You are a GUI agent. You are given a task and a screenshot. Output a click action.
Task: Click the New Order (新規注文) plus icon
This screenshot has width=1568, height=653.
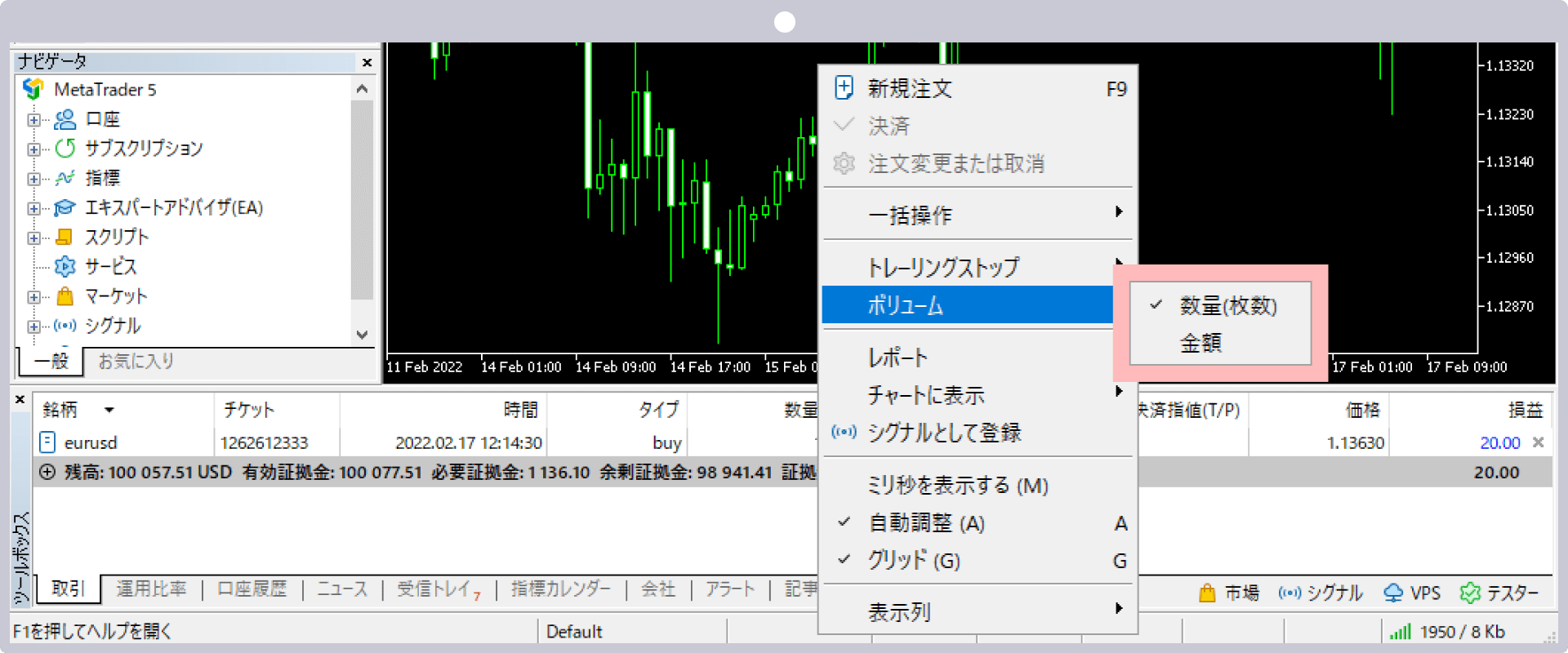pyautogui.click(x=844, y=87)
